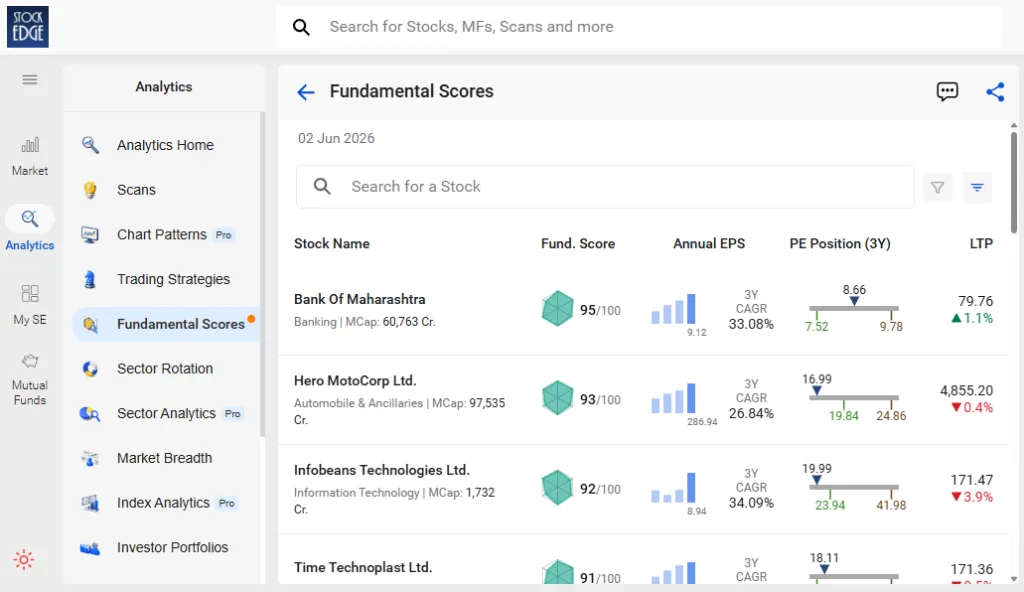This screenshot has height=592, width=1024.
Task: Focus the global search field
Action: (x=639, y=27)
